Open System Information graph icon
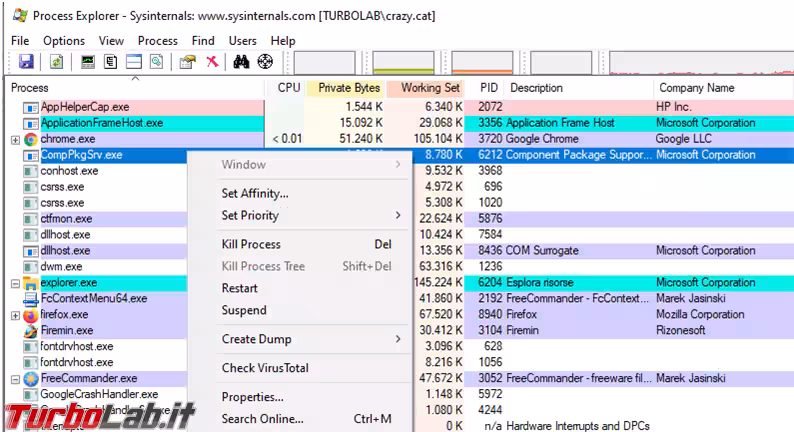Viewport: 794px width, 432px height. click(88, 62)
